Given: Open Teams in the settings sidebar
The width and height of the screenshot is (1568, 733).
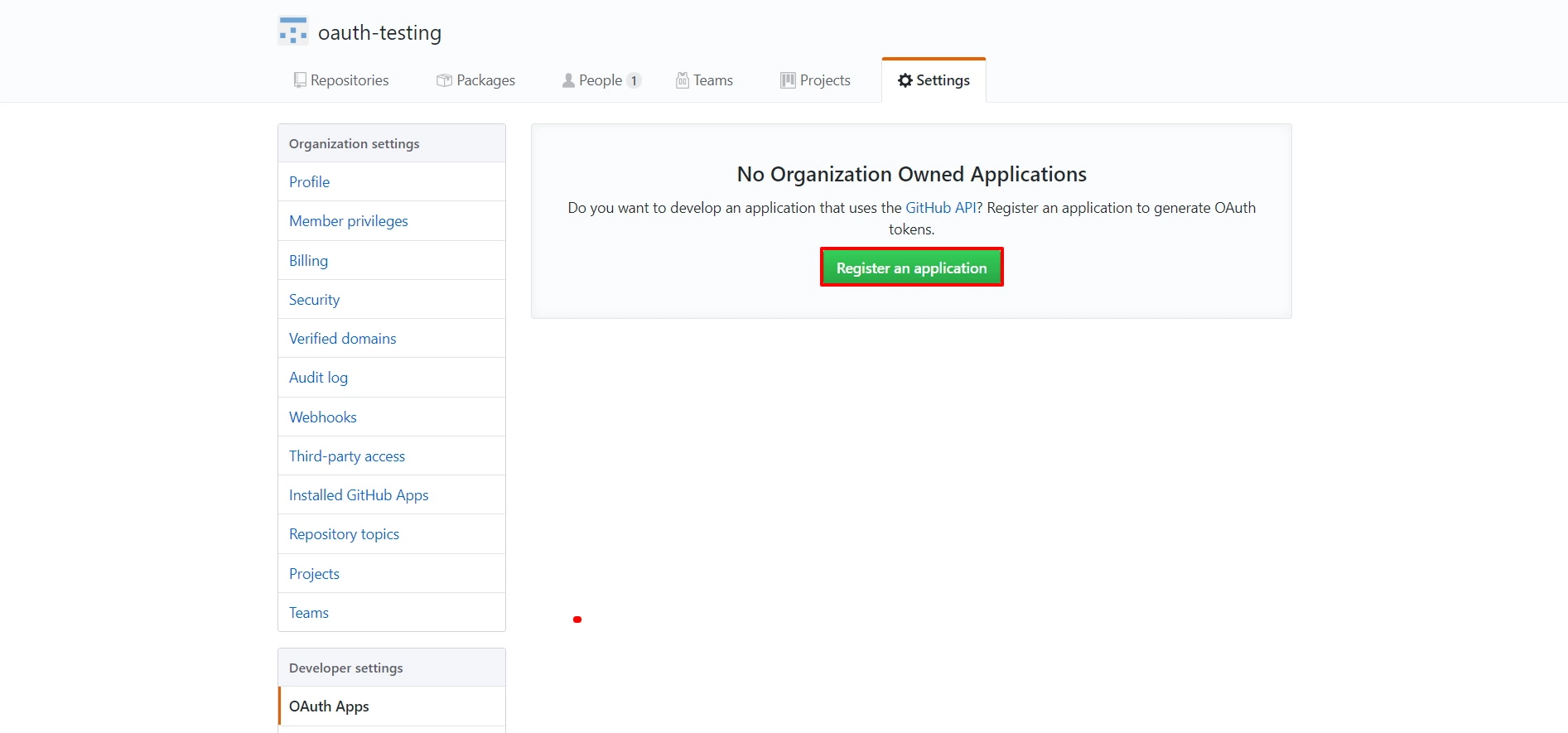Looking at the screenshot, I should tap(392, 613).
